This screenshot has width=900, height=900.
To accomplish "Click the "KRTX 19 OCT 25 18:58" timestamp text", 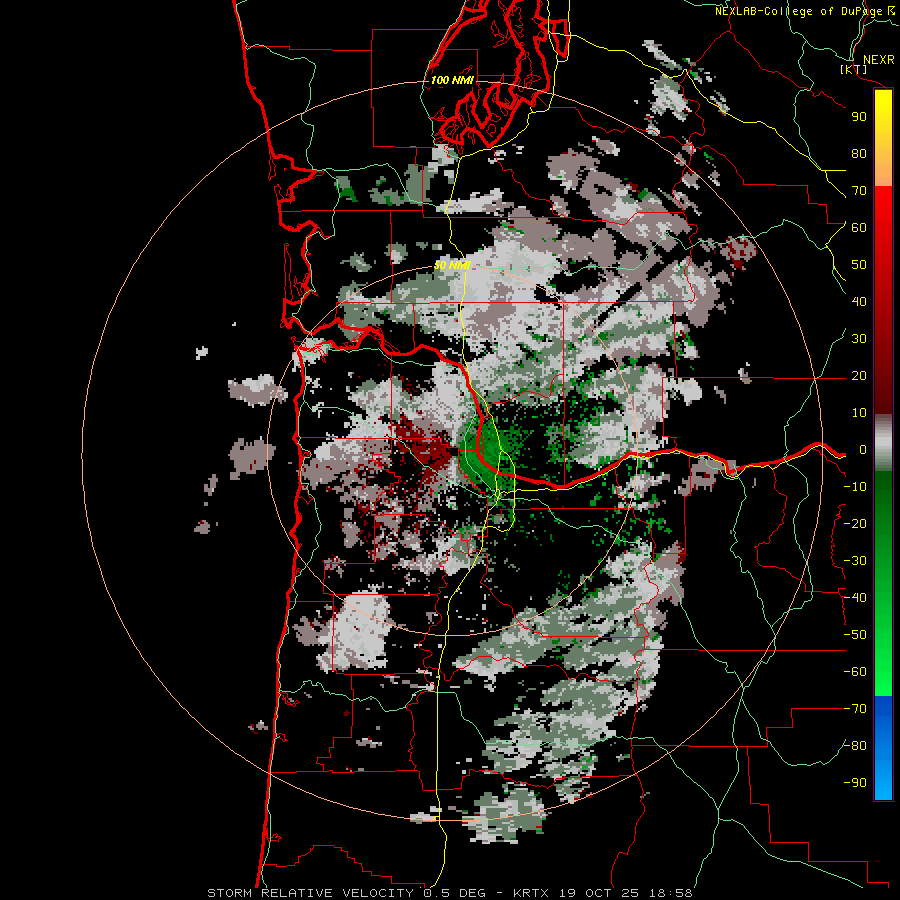I will coord(603,893).
